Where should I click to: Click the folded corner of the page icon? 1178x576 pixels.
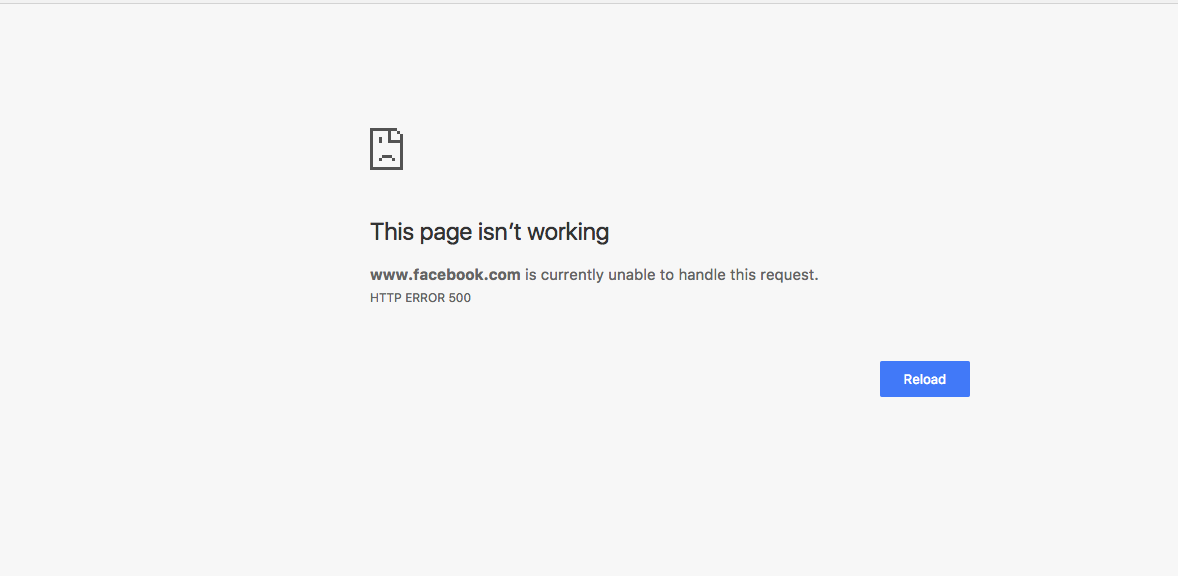397,134
